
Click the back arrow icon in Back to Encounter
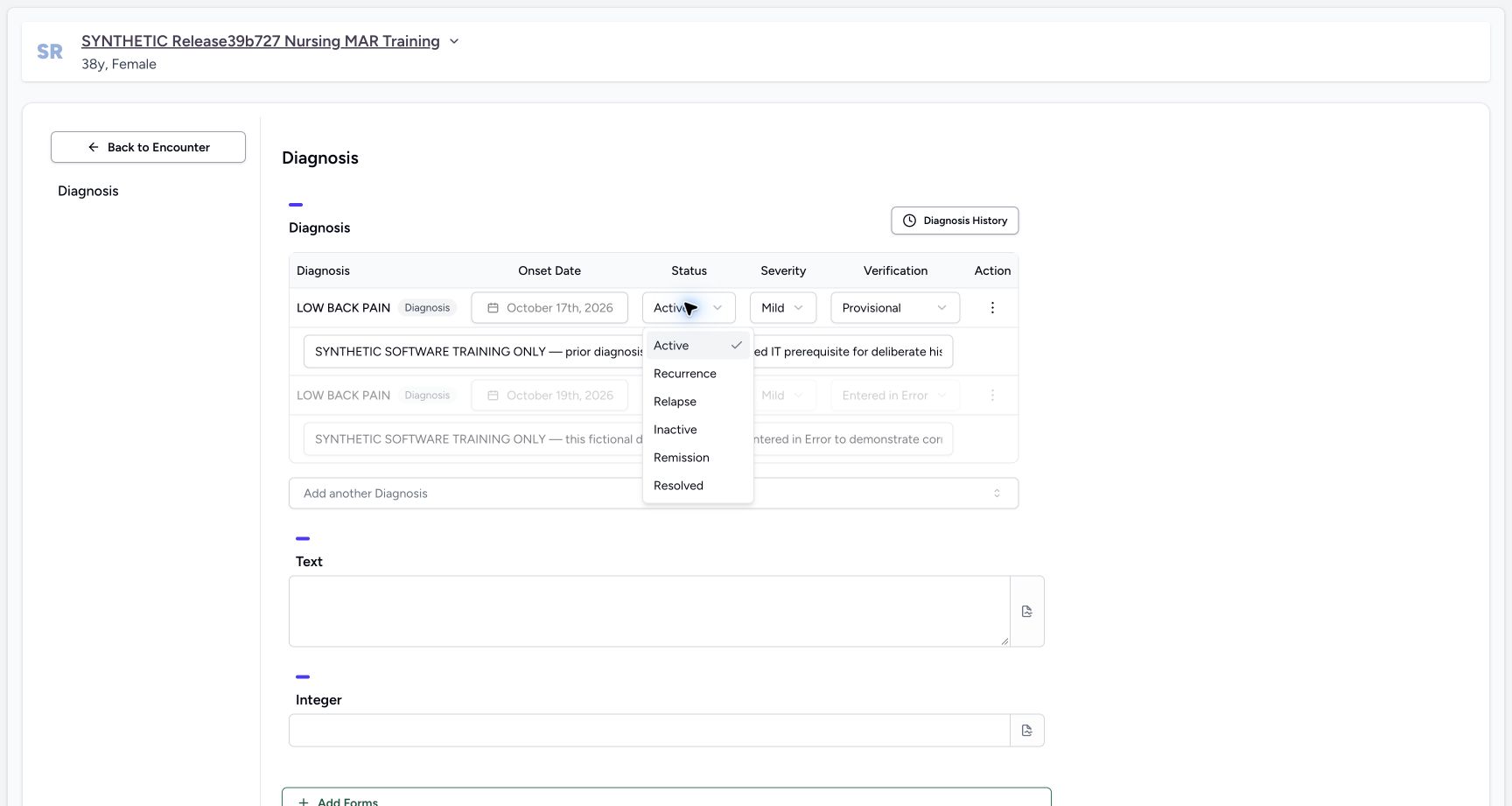pyautogui.click(x=94, y=147)
